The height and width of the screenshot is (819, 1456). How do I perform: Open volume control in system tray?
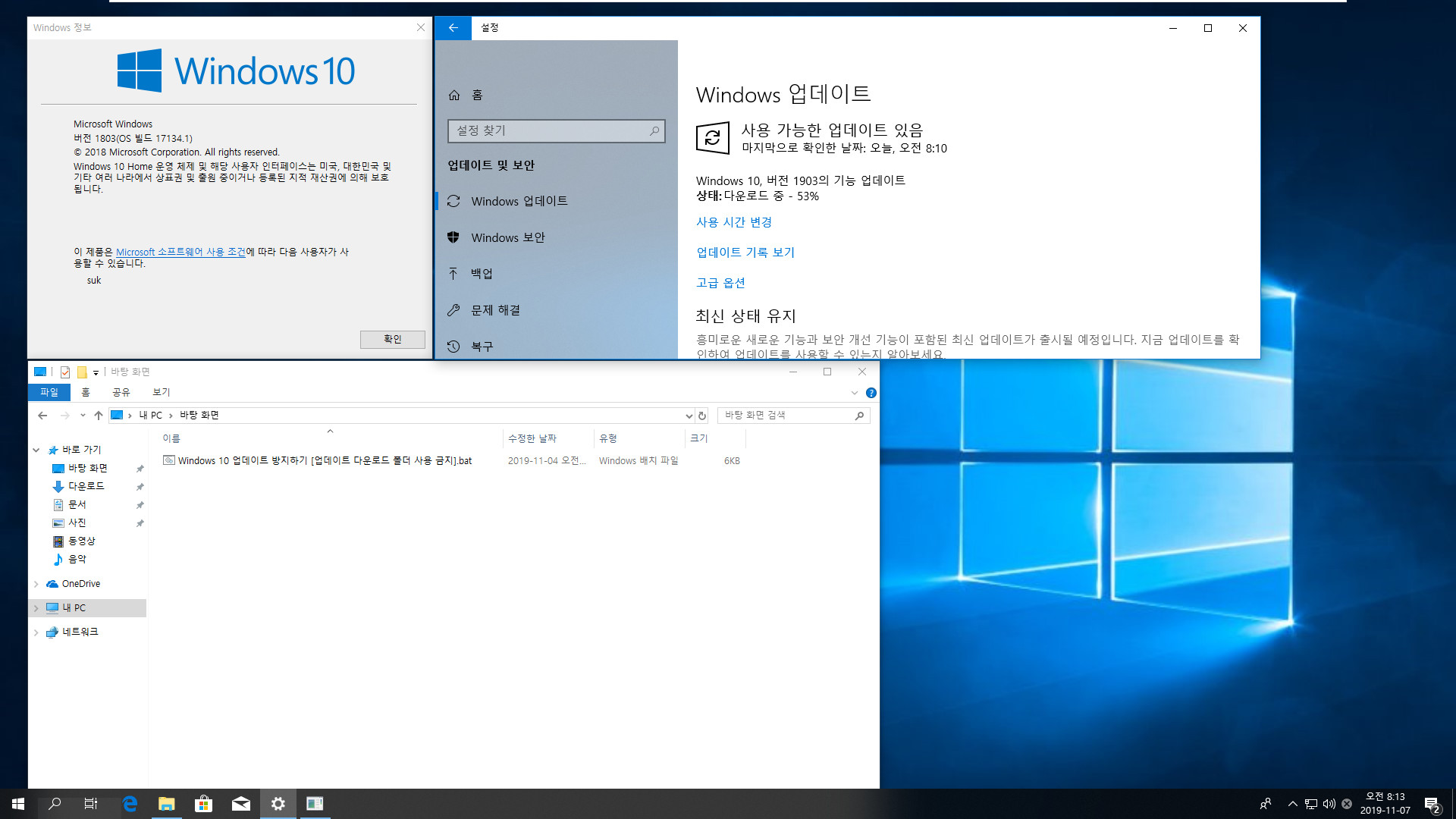1329,804
